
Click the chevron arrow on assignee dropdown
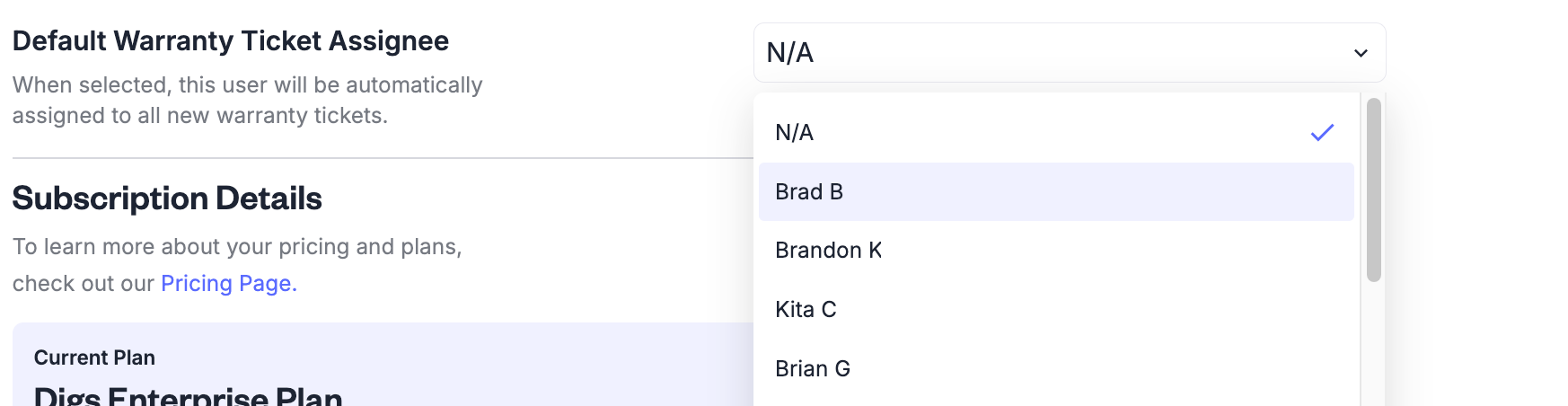(1361, 53)
